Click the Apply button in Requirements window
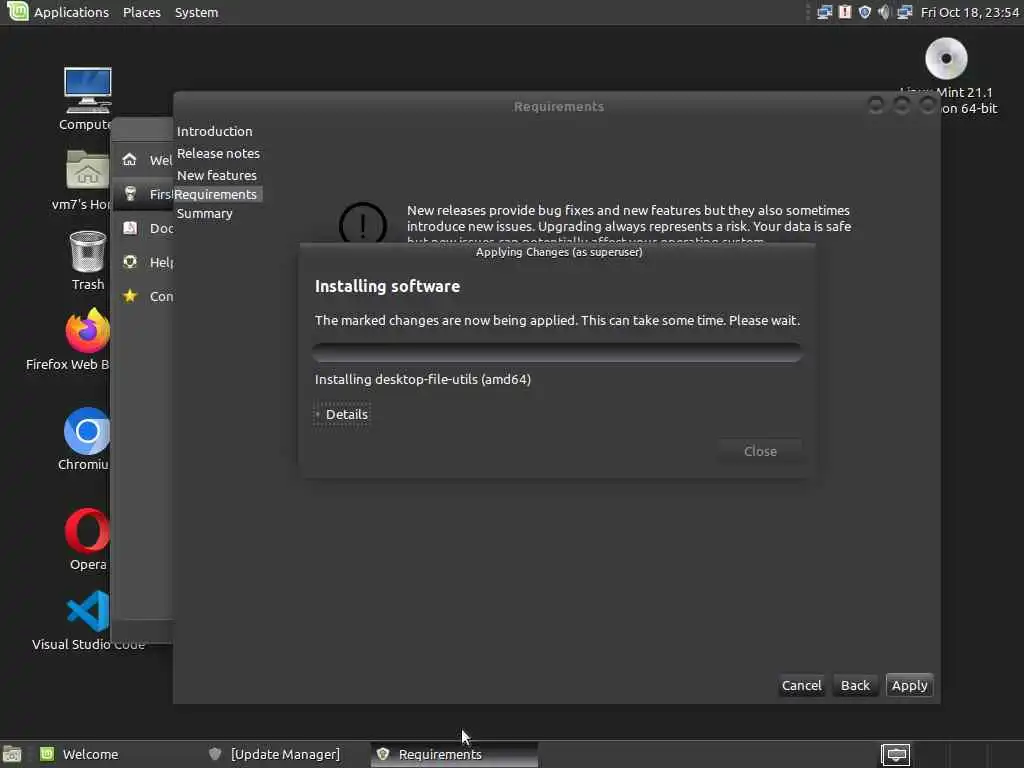The height and width of the screenshot is (768, 1024). pyautogui.click(x=909, y=686)
